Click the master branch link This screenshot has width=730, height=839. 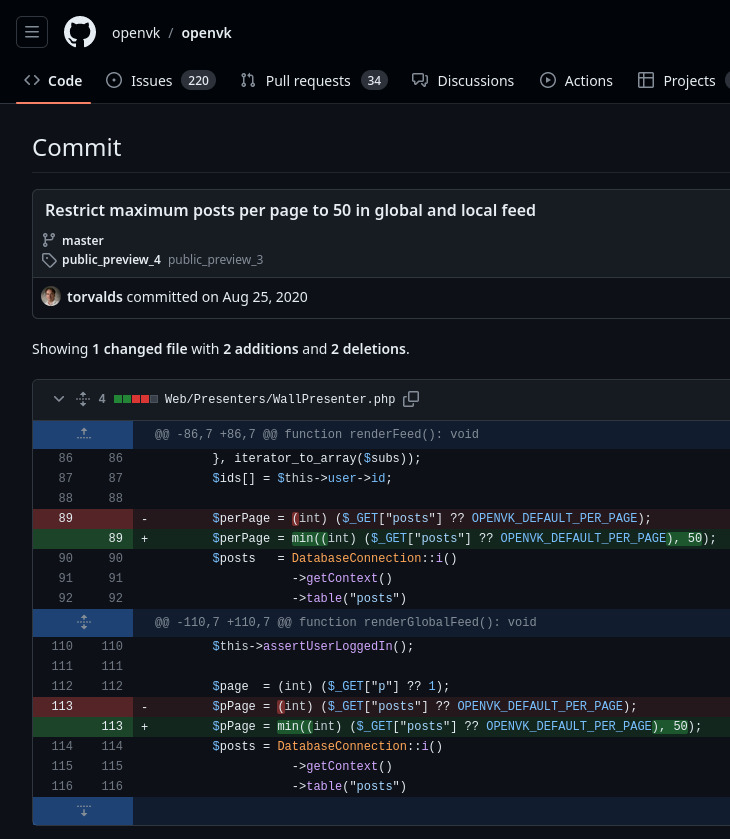pos(82,240)
